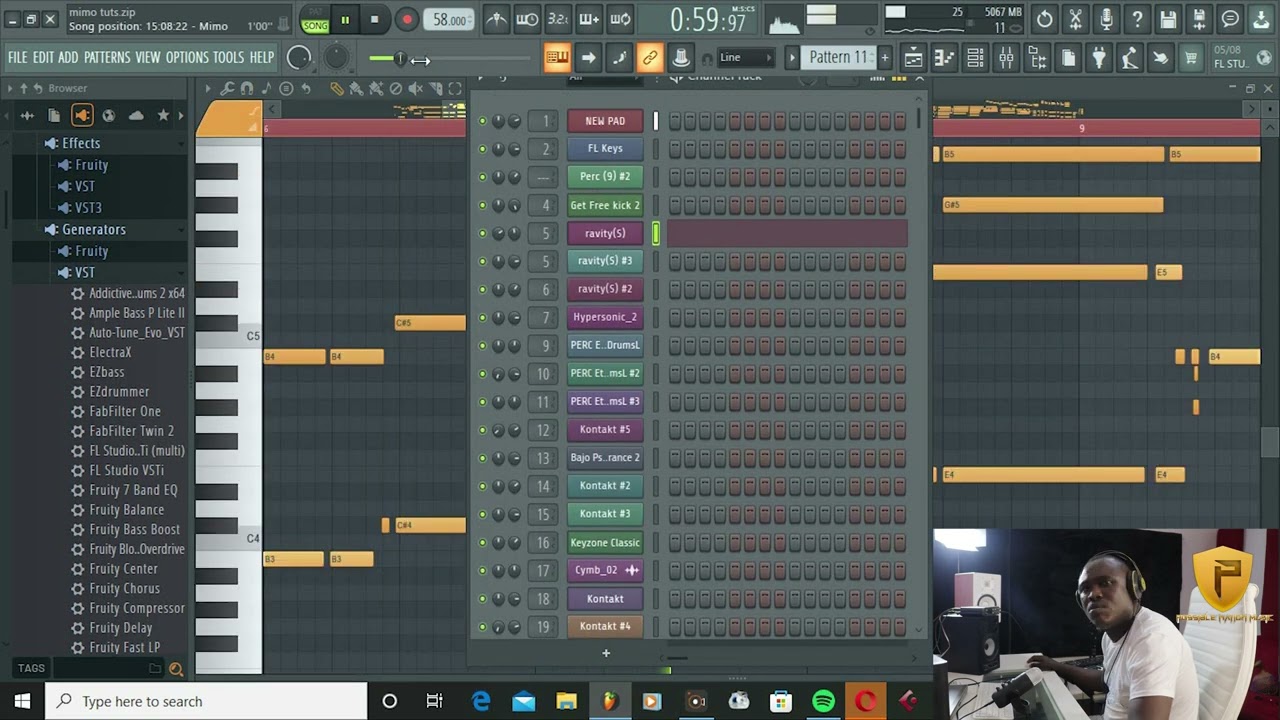
Task: Open the EDIT menu
Action: (43, 58)
